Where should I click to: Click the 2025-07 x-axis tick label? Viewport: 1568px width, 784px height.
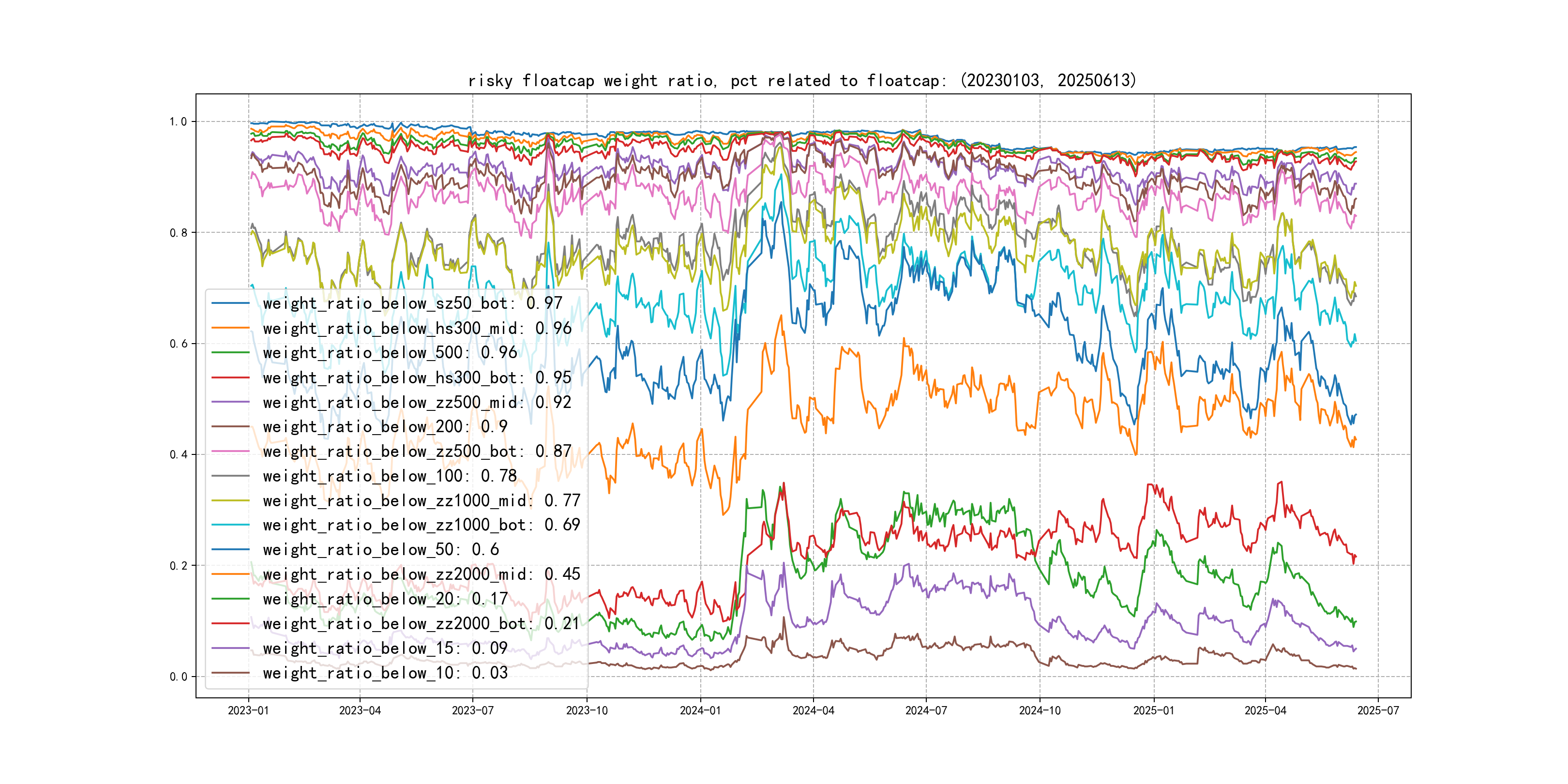pyautogui.click(x=1378, y=710)
